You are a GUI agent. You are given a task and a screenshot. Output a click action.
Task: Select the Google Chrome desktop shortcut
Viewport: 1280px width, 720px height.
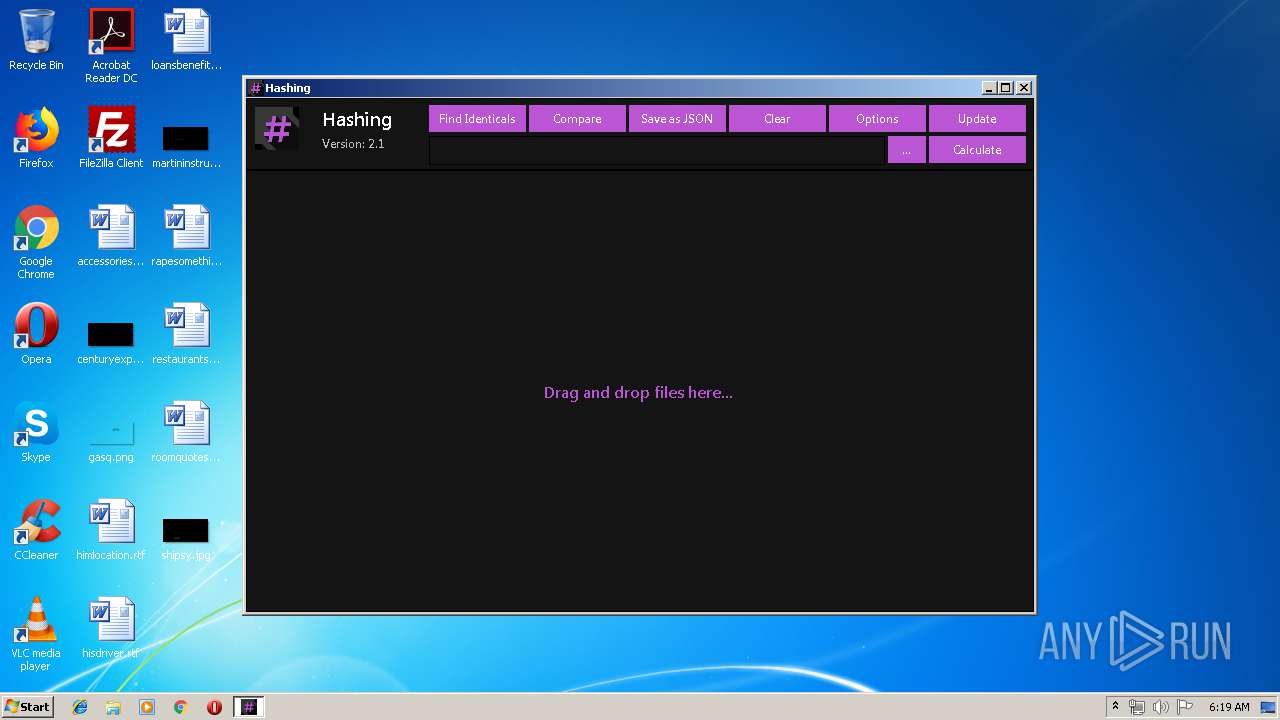pyautogui.click(x=36, y=242)
